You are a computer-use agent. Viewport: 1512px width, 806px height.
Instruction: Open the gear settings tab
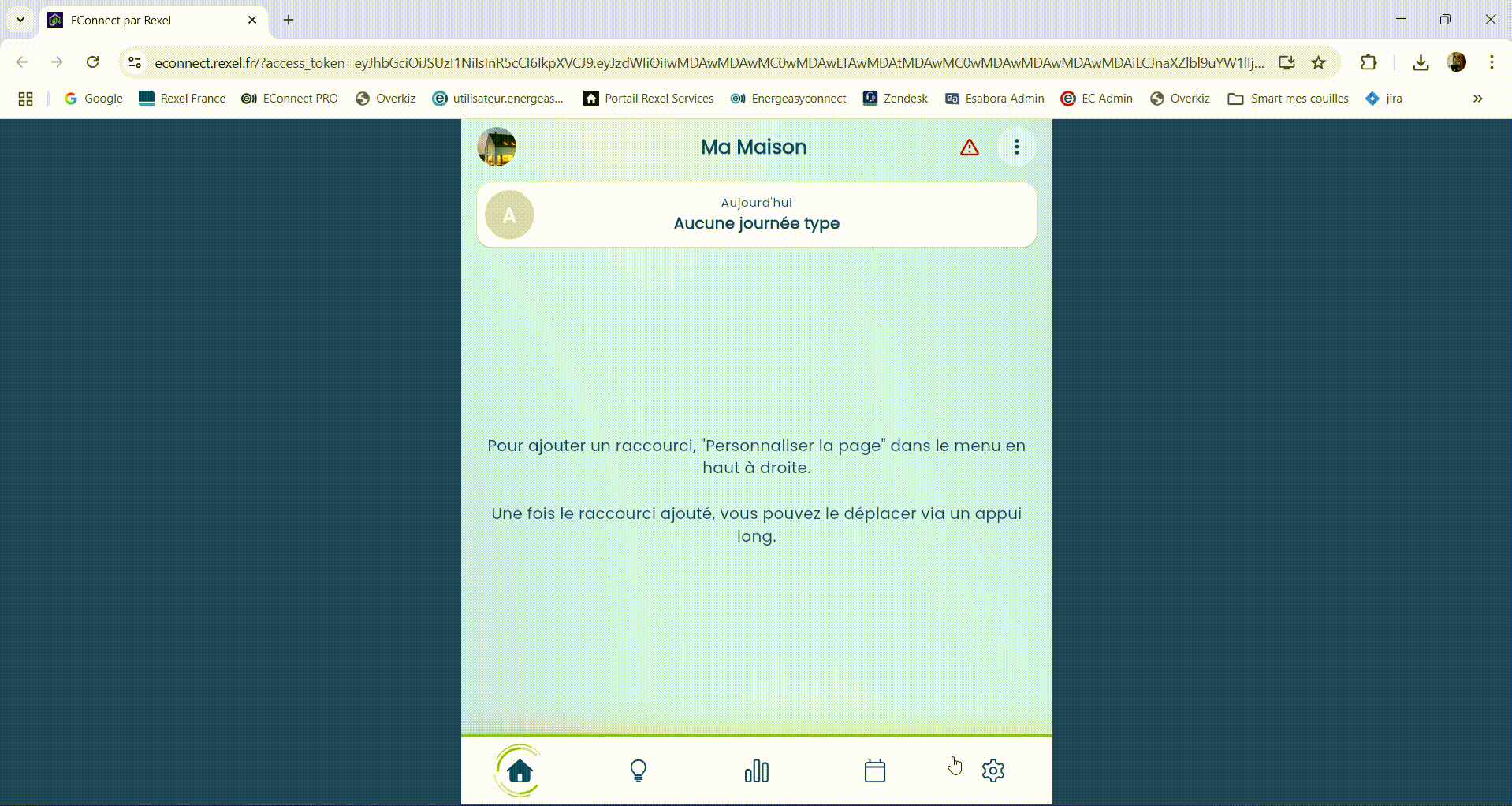pos(993,771)
